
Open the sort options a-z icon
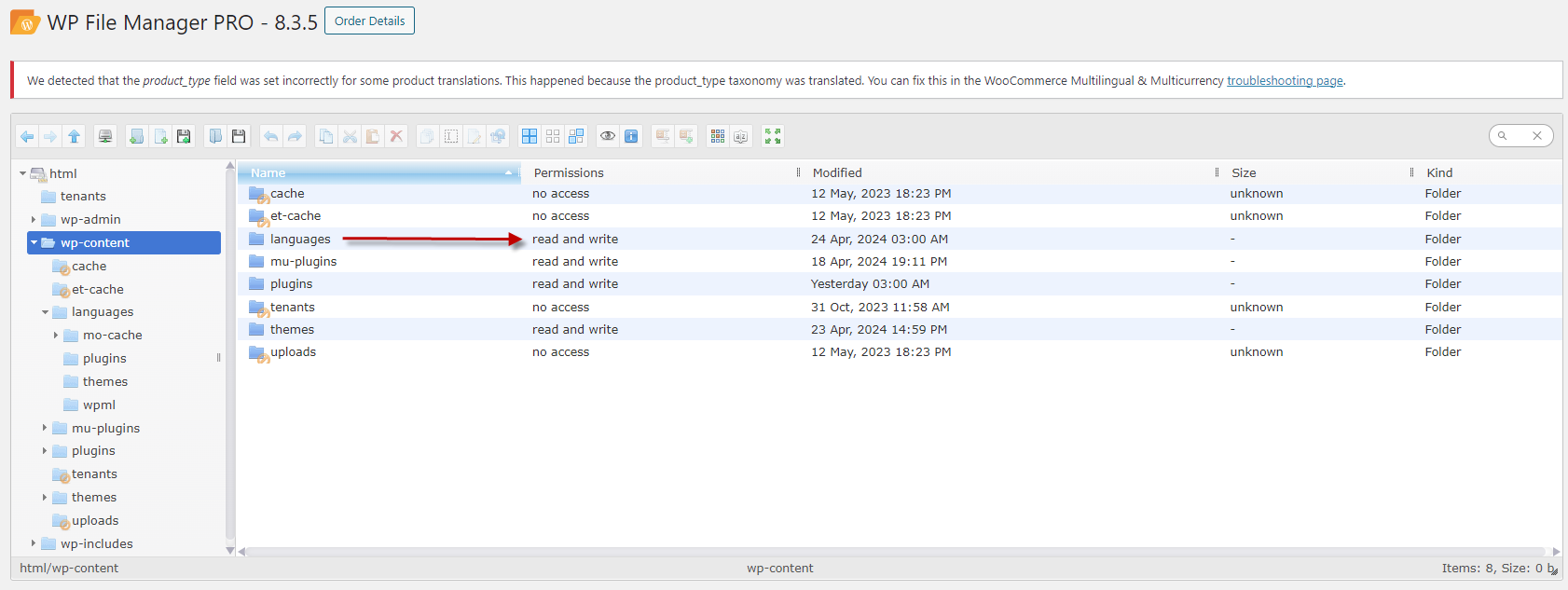tap(741, 136)
